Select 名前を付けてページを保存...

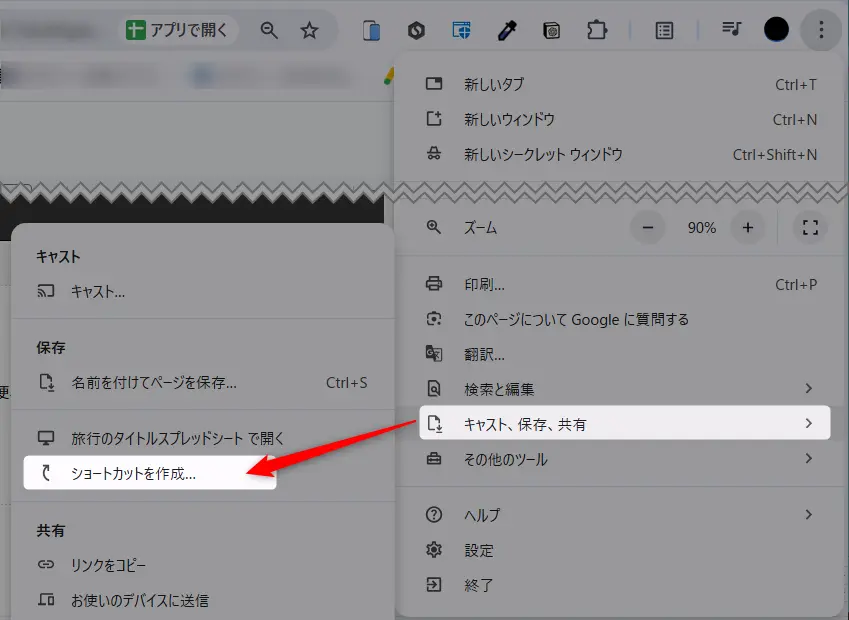point(153,382)
